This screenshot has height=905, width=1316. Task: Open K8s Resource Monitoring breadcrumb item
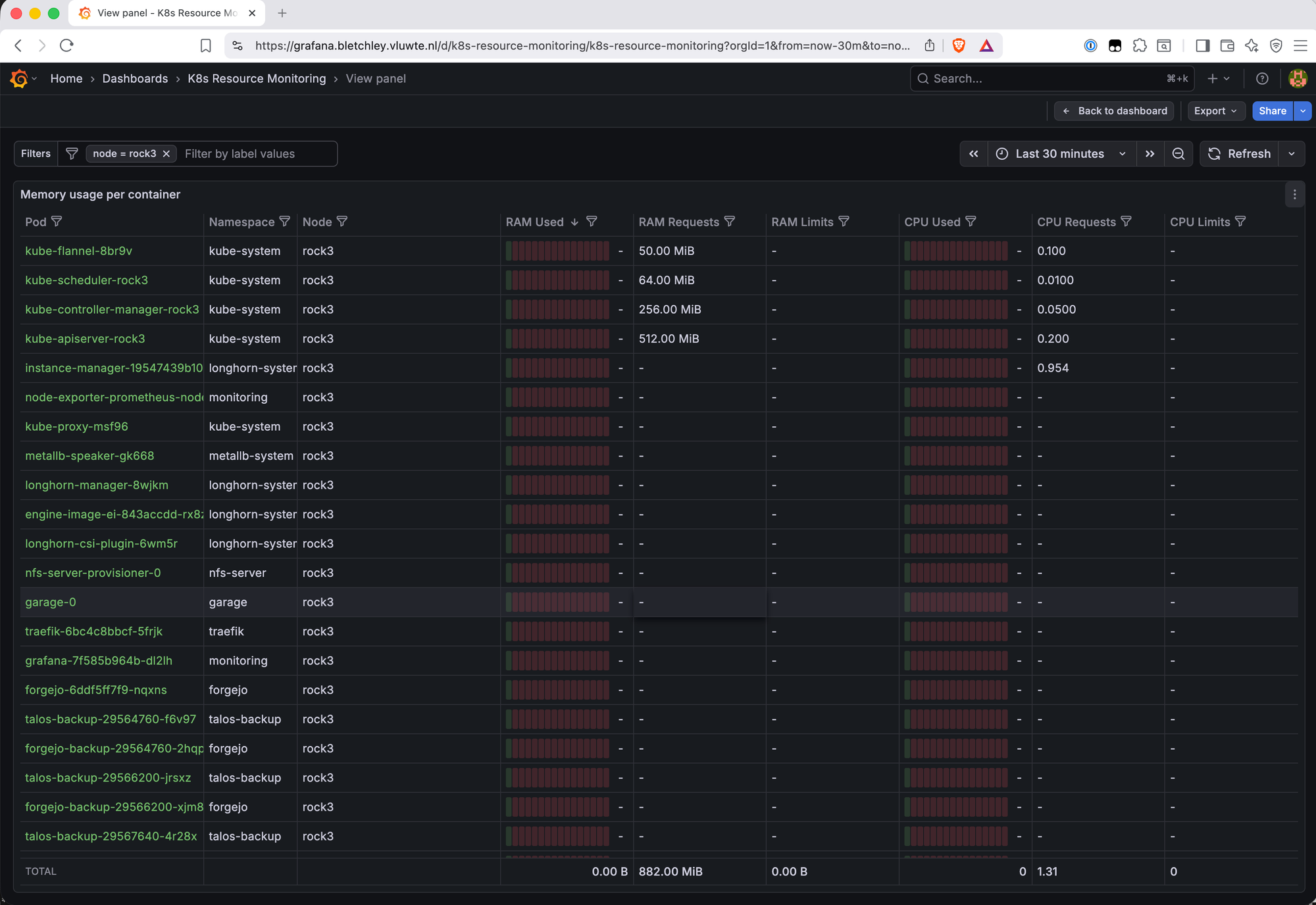(257, 78)
